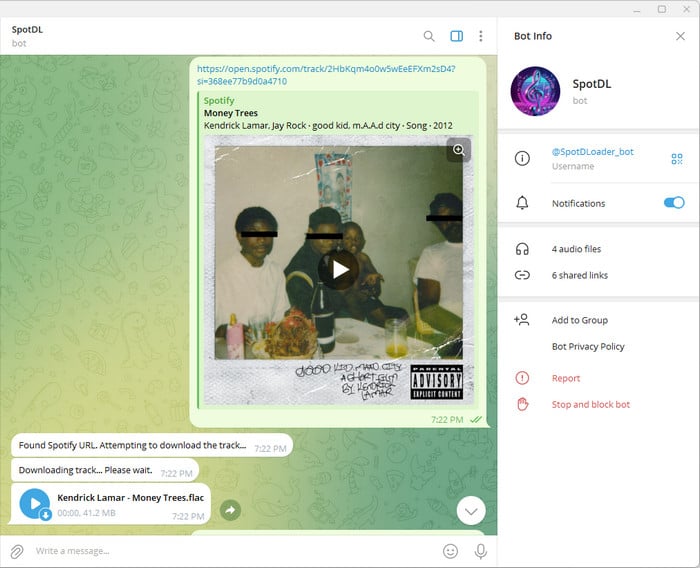Report the bot

click(x=566, y=378)
